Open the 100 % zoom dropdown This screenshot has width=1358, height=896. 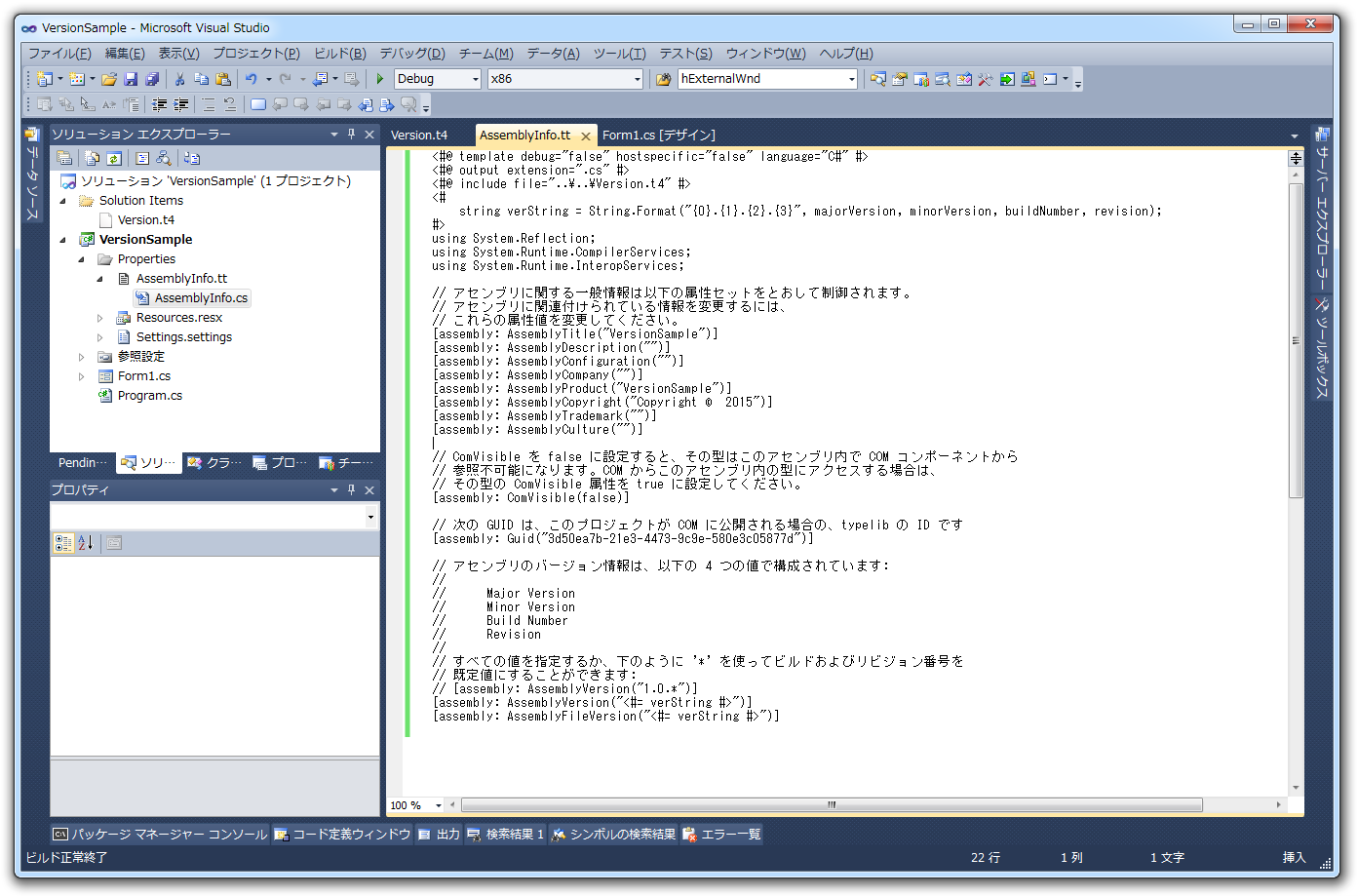(439, 805)
